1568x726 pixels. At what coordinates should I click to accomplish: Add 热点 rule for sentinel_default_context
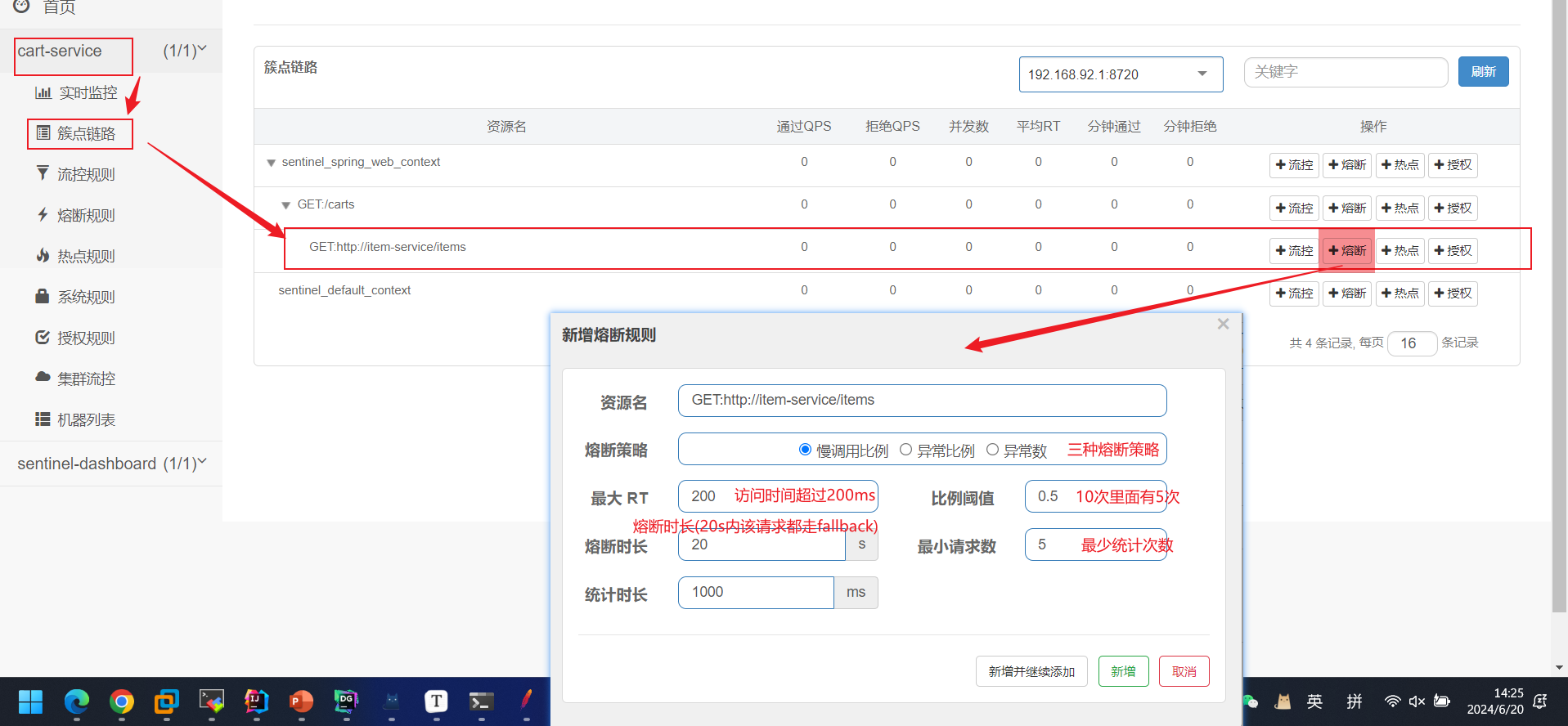point(1400,294)
